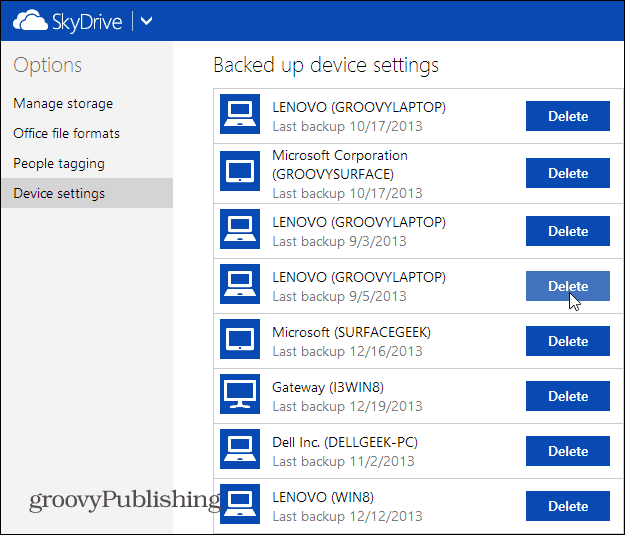Click the SkyDrive cloud logo
The width and height of the screenshot is (625, 535).
pyautogui.click(x=30, y=21)
